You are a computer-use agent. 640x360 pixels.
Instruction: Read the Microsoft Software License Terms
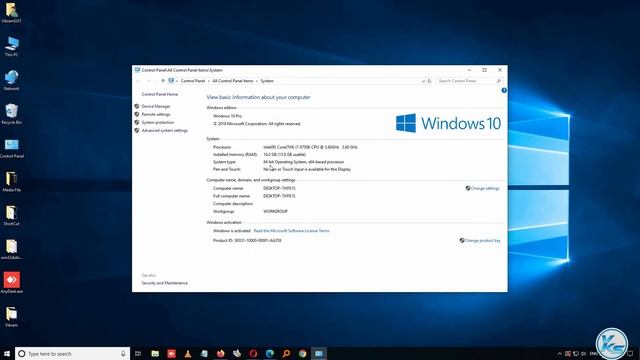point(291,231)
